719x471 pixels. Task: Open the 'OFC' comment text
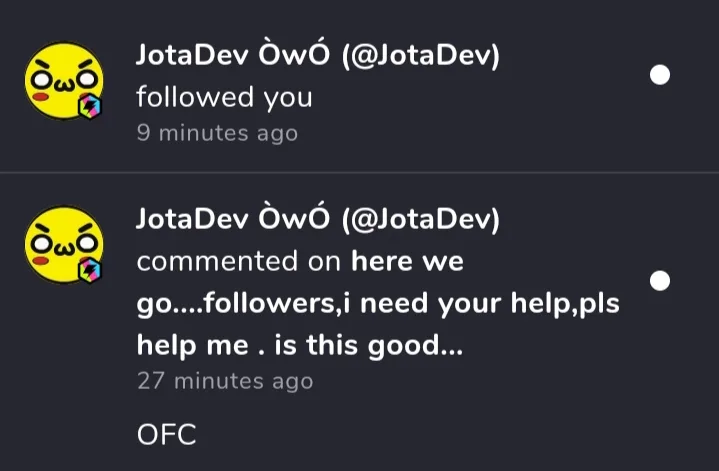point(166,435)
